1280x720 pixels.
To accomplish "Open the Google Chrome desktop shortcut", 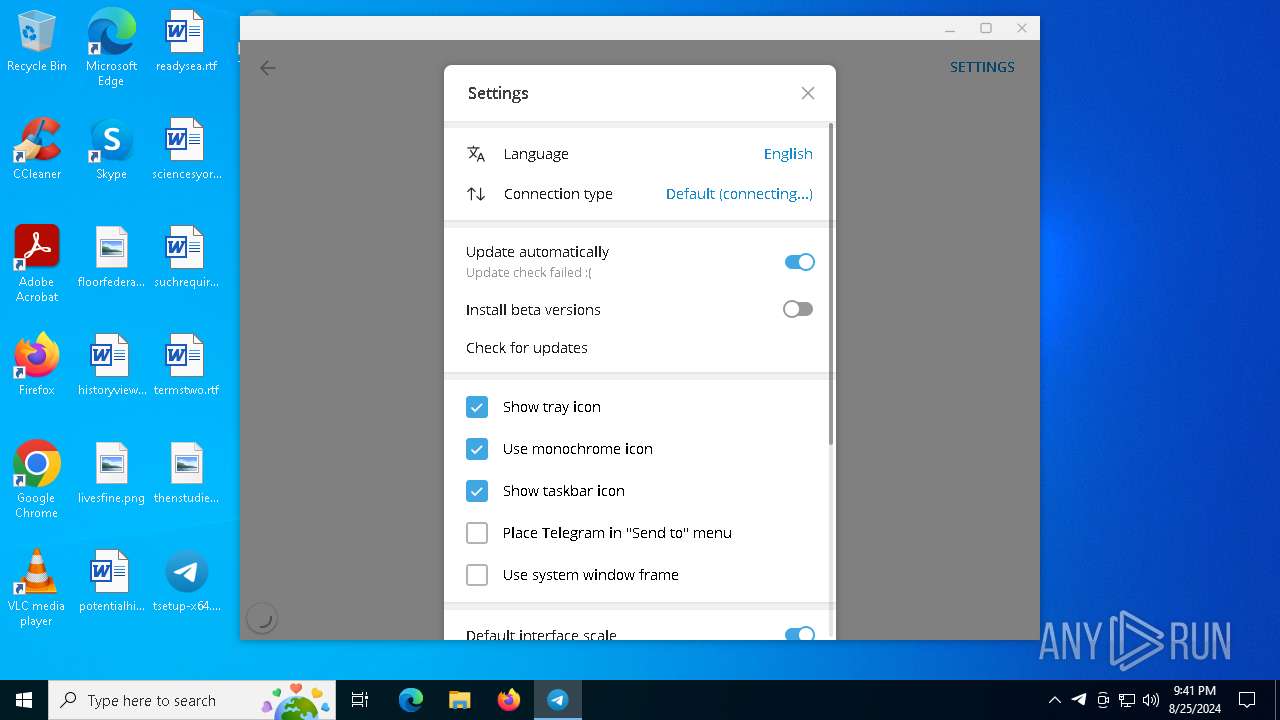I will click(37, 480).
